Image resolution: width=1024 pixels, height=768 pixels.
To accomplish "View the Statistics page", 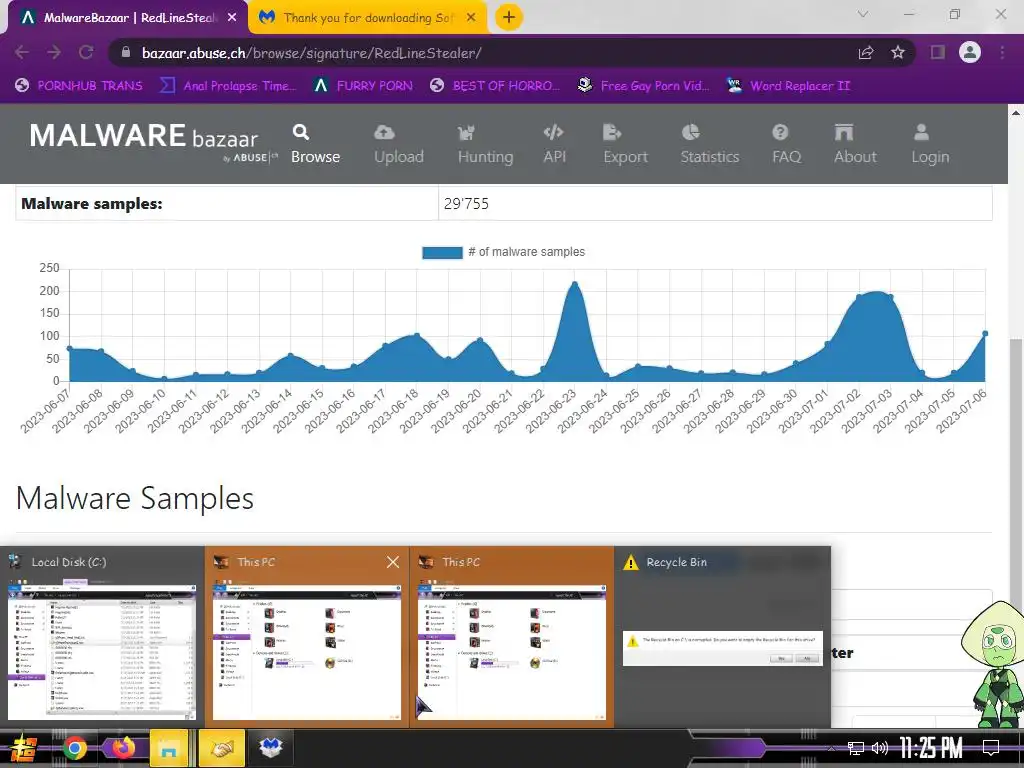I will 709,144.
